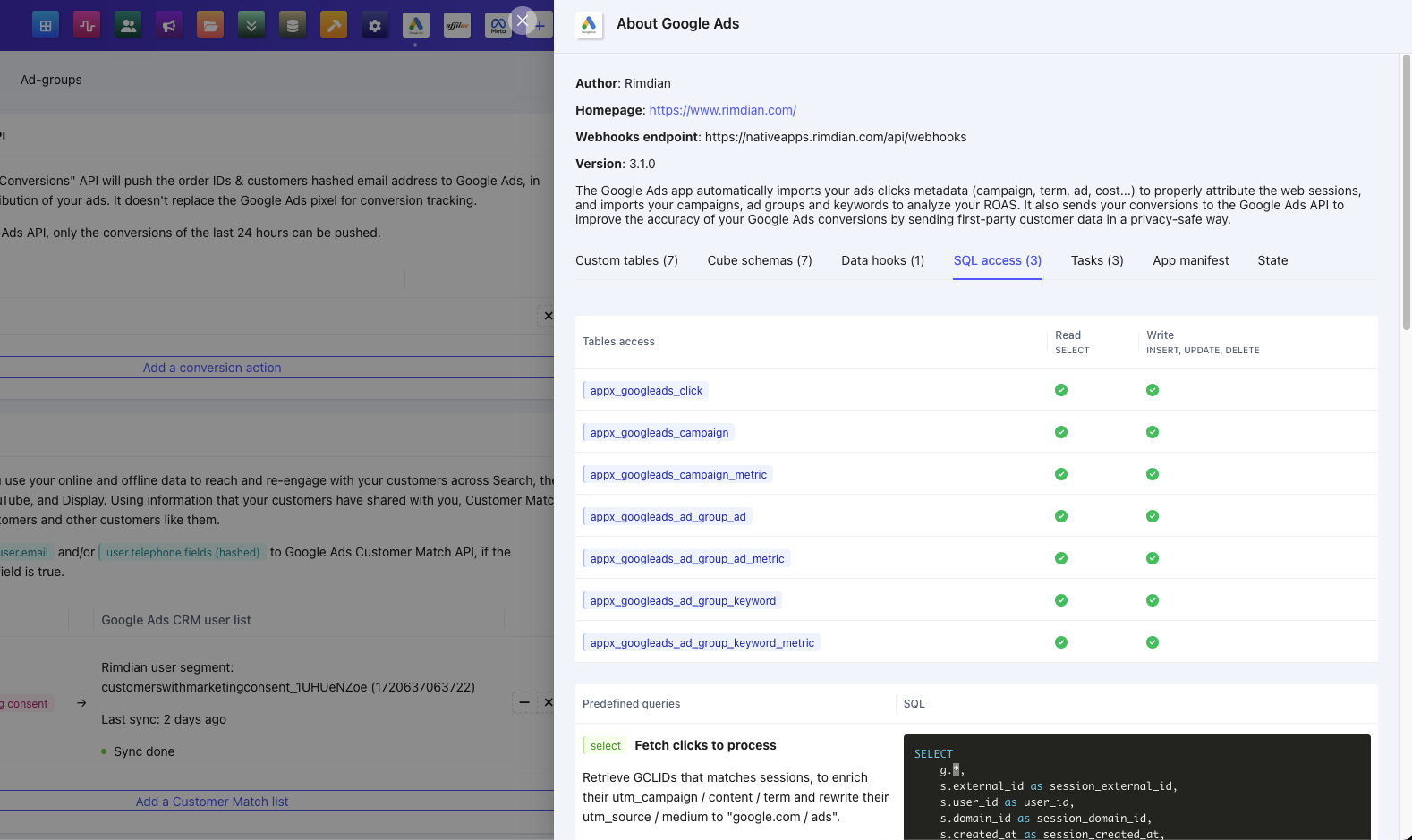
Task: Switch to the Tasks (3) tab
Action: 1097,260
